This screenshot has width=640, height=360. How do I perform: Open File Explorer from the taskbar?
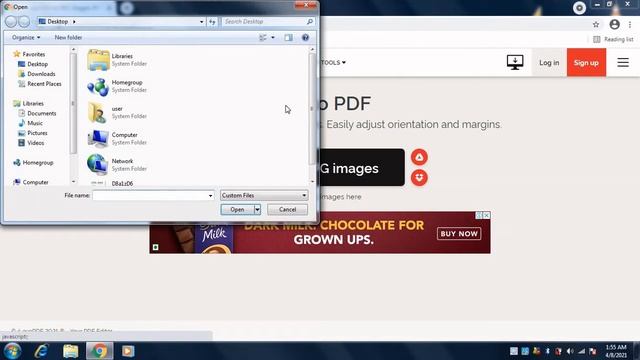70,351
